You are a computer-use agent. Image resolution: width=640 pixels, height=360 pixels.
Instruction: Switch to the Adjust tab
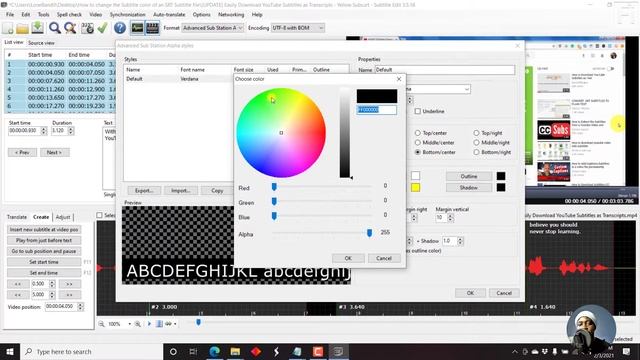click(x=63, y=217)
